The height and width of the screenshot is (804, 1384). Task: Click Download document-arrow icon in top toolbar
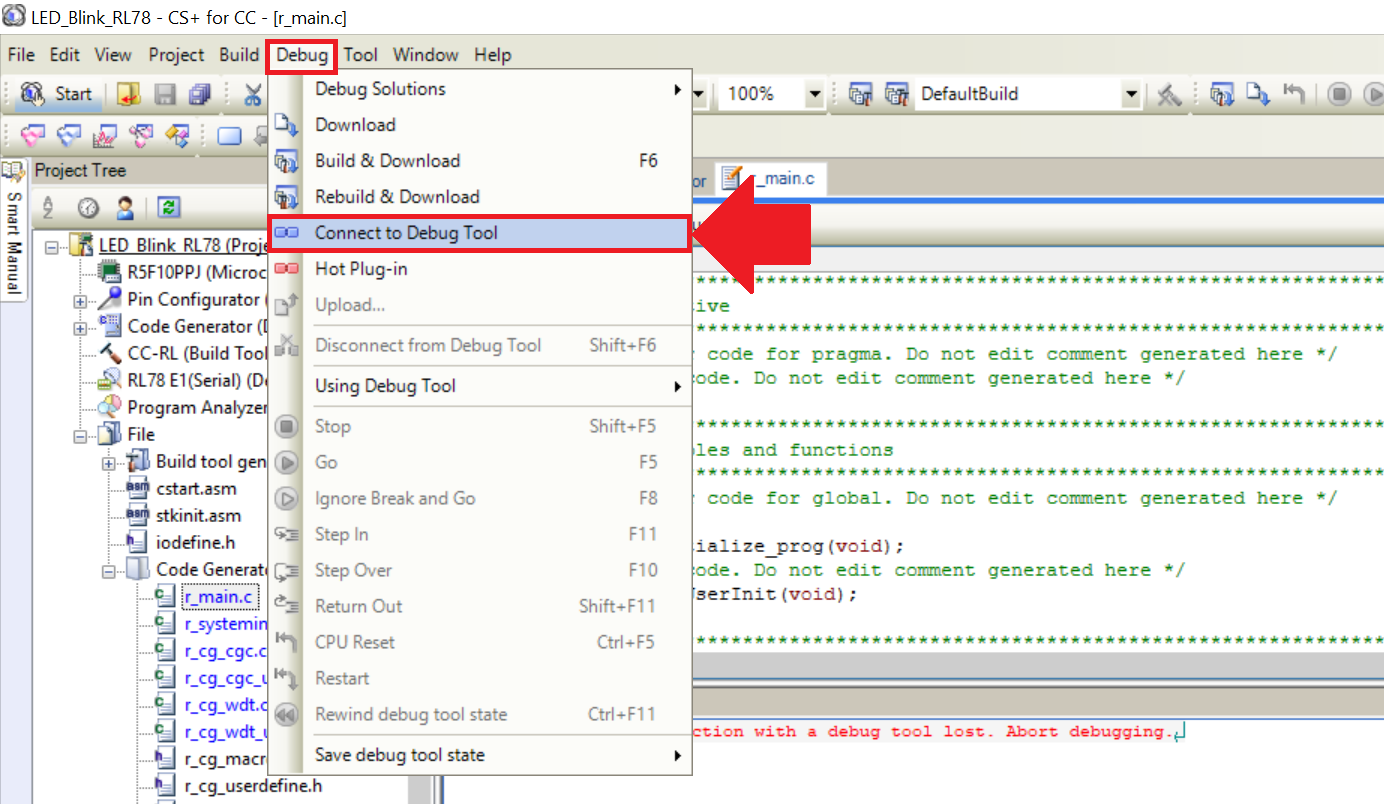point(1257,94)
